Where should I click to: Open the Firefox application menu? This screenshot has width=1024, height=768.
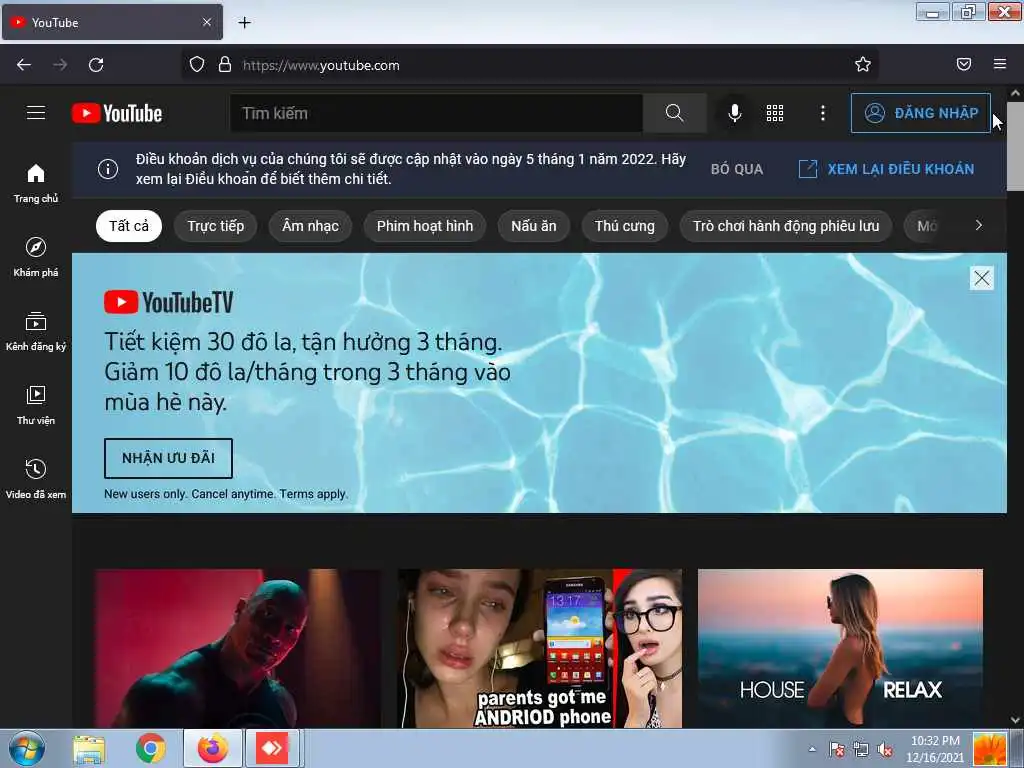(1000, 65)
